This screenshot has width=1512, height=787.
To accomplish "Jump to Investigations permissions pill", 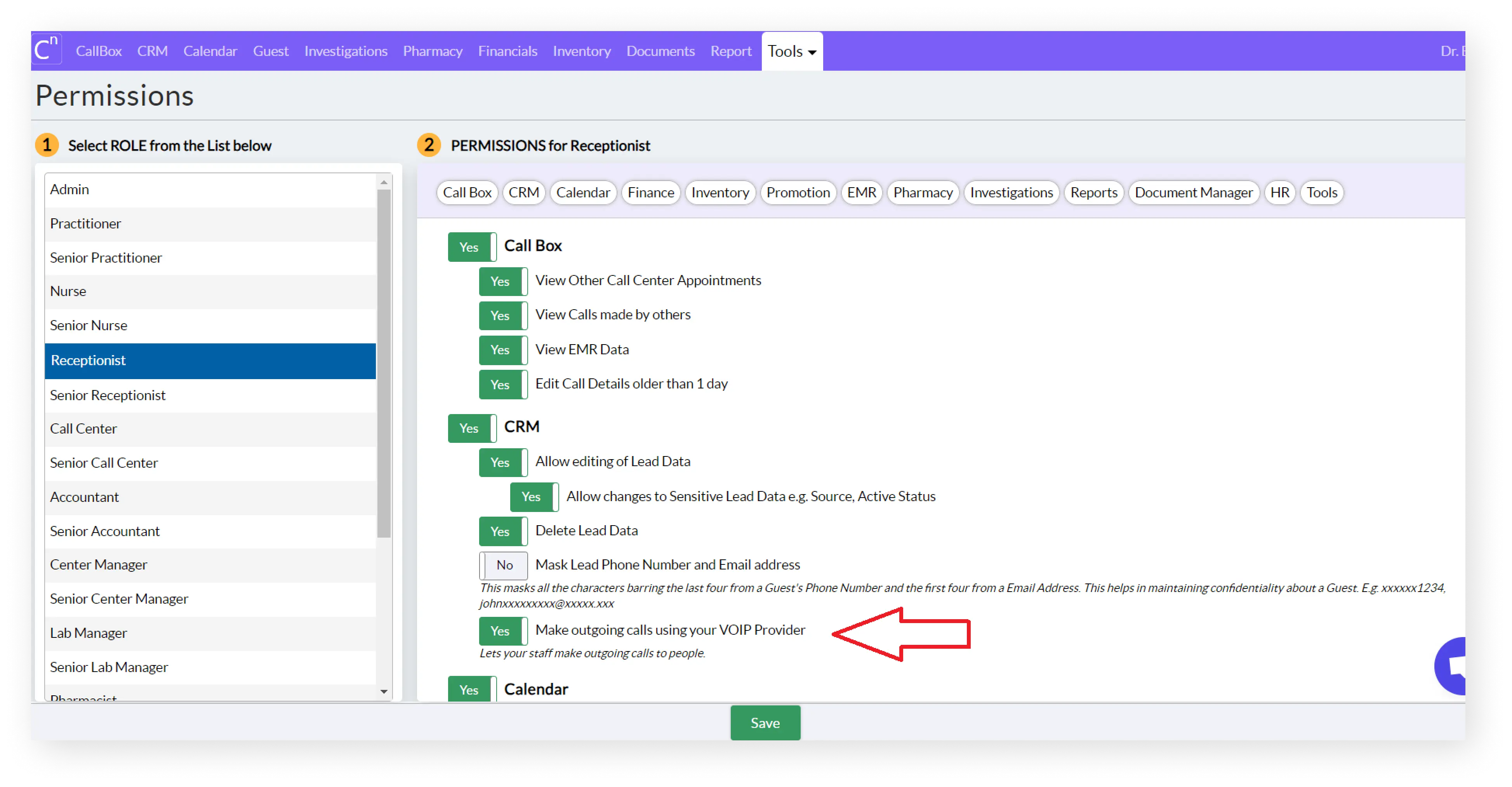I will 1011,193.
